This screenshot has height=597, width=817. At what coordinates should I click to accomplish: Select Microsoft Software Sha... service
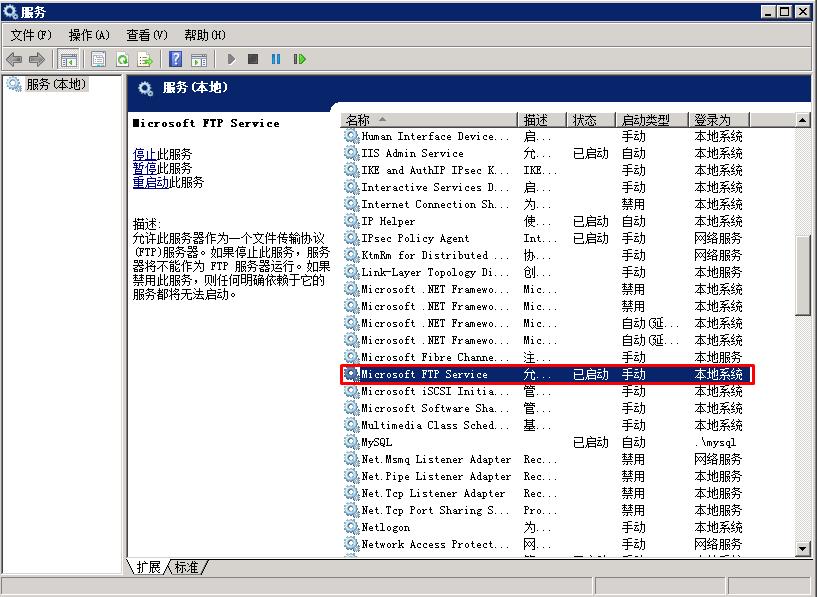546,408
